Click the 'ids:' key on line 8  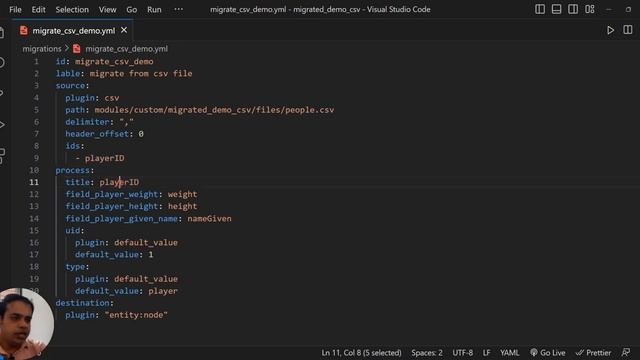(75, 146)
